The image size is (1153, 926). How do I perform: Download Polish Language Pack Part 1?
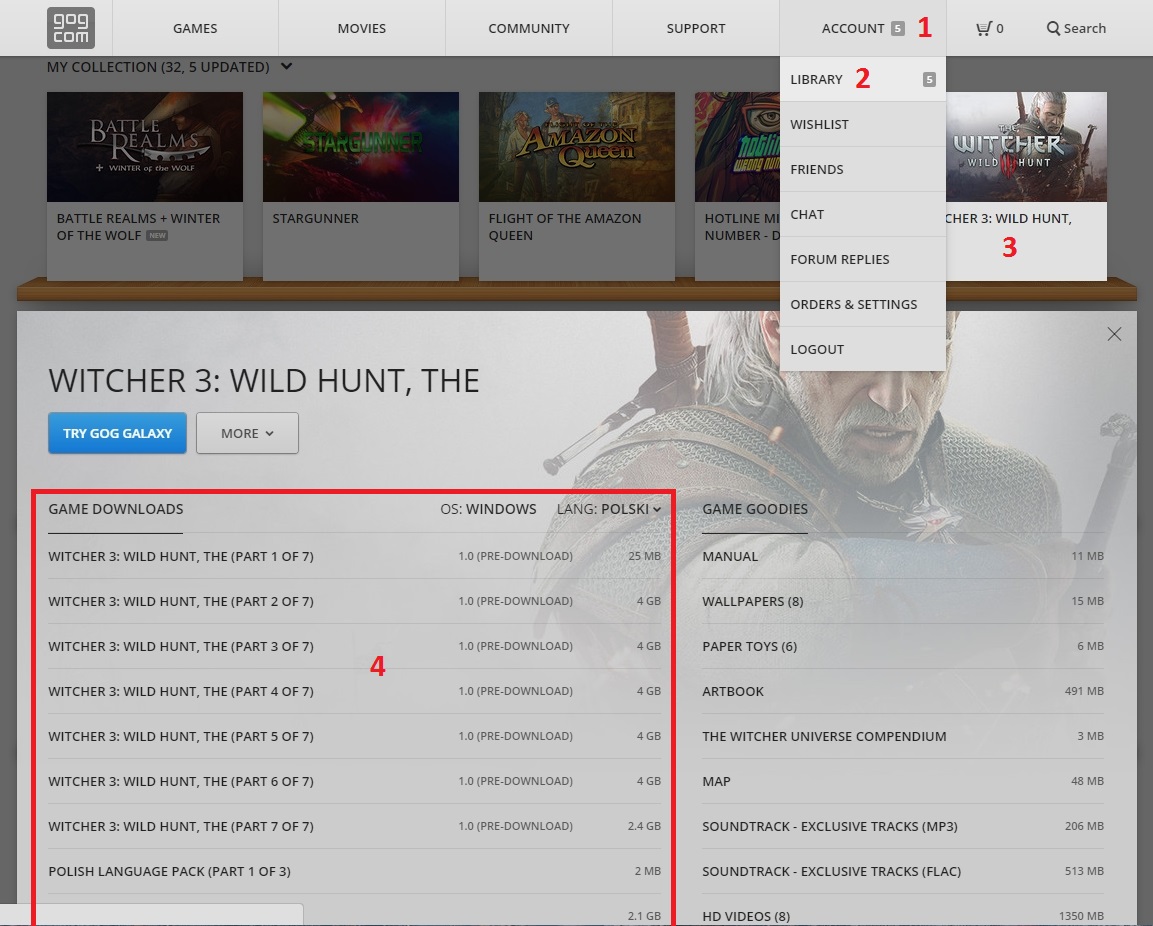pyautogui.click(x=354, y=871)
